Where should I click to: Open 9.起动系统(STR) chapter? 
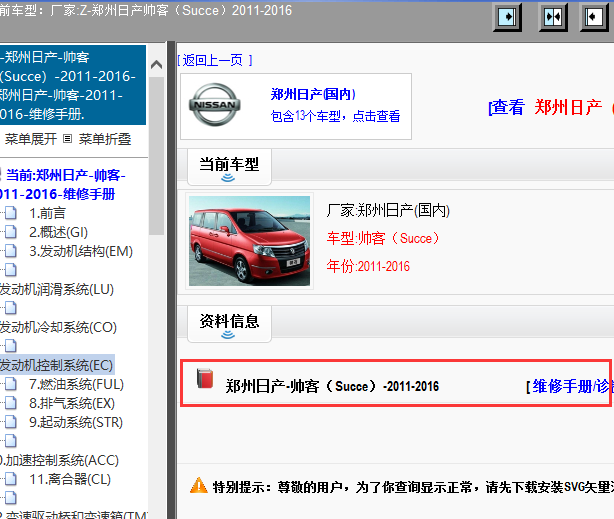coord(76,422)
